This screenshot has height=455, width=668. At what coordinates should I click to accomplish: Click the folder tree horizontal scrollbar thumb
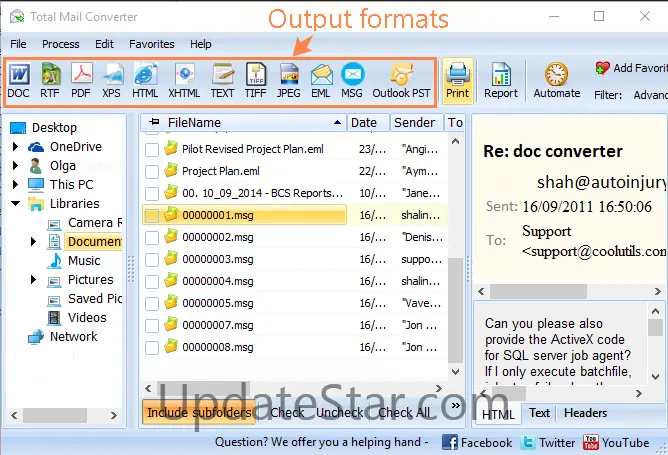(55, 415)
